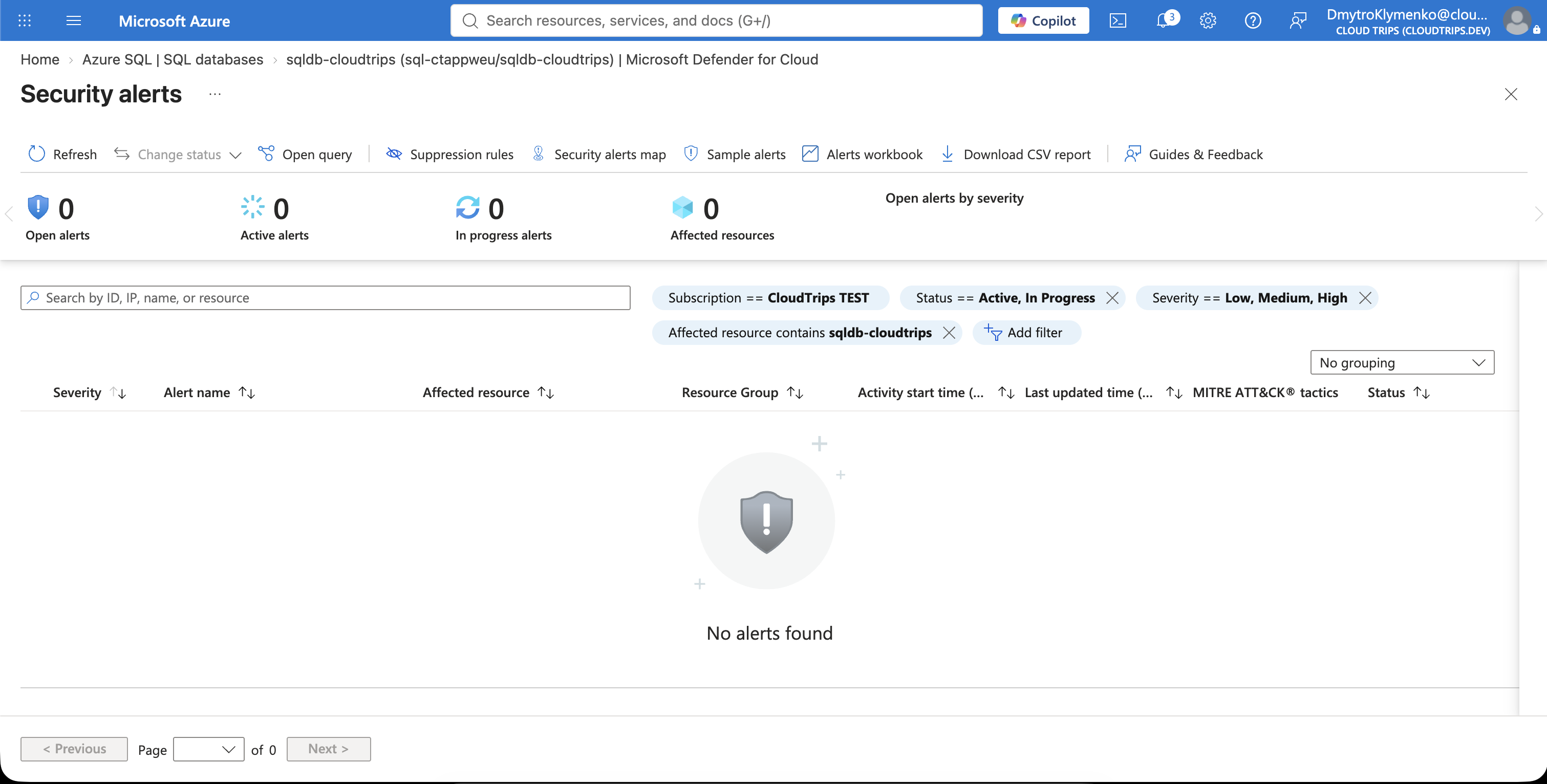Click the In progress alerts icon
Viewport: 1547px width, 784px height.
point(467,208)
